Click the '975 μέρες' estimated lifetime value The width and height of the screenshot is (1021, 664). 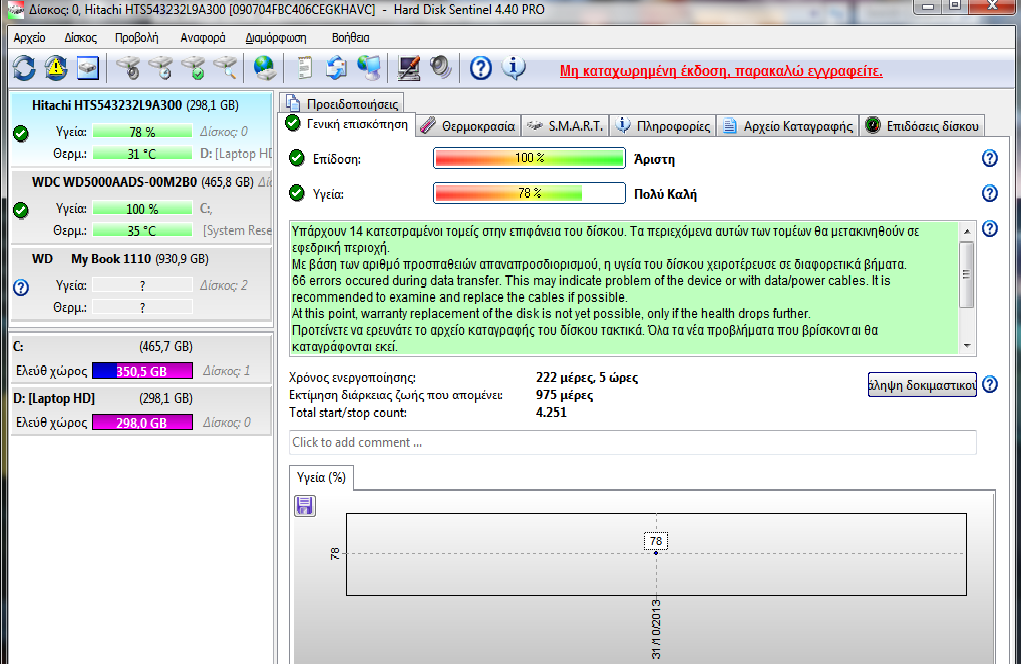pos(564,395)
